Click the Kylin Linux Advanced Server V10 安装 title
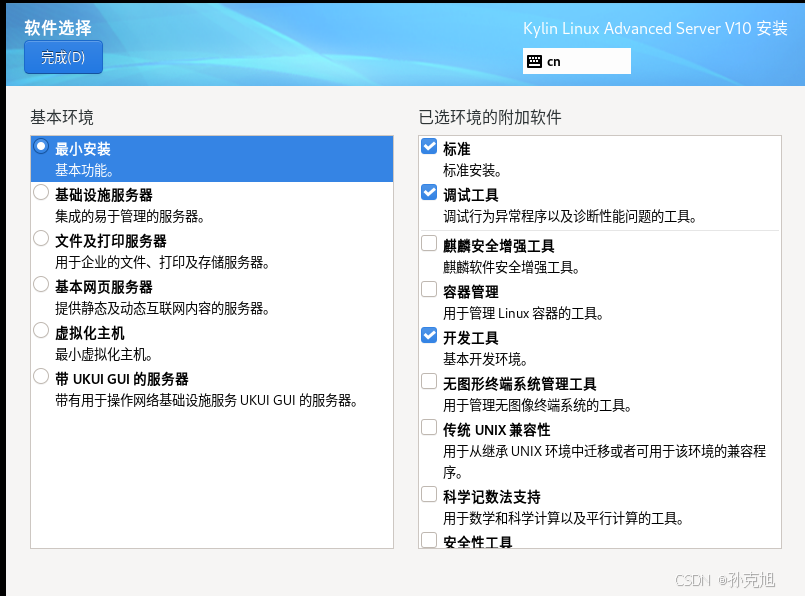Image resolution: width=805 pixels, height=596 pixels. tap(655, 28)
